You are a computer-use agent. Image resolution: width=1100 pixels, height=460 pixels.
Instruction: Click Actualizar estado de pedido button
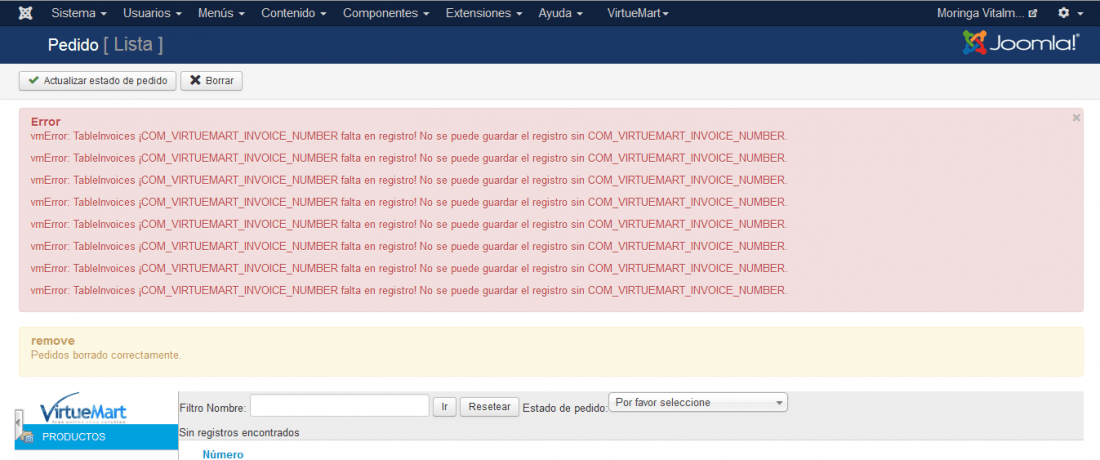coord(98,81)
